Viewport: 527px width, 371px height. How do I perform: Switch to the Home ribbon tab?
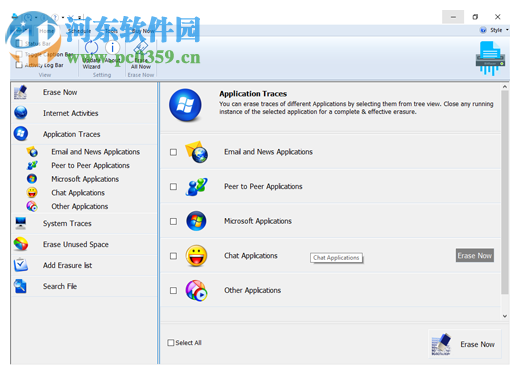(x=46, y=31)
